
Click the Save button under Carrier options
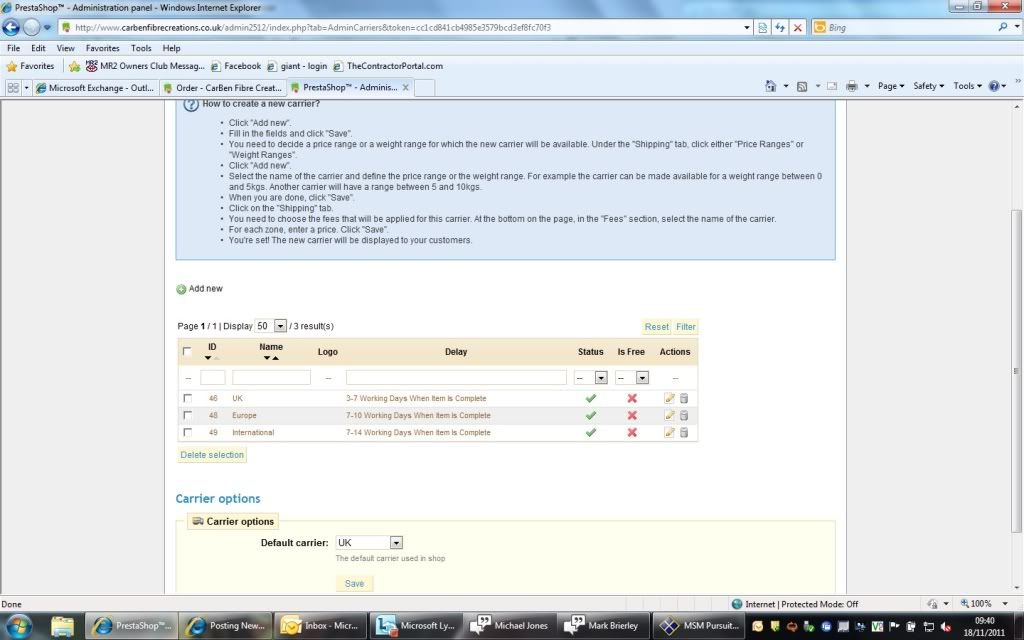[x=354, y=583]
